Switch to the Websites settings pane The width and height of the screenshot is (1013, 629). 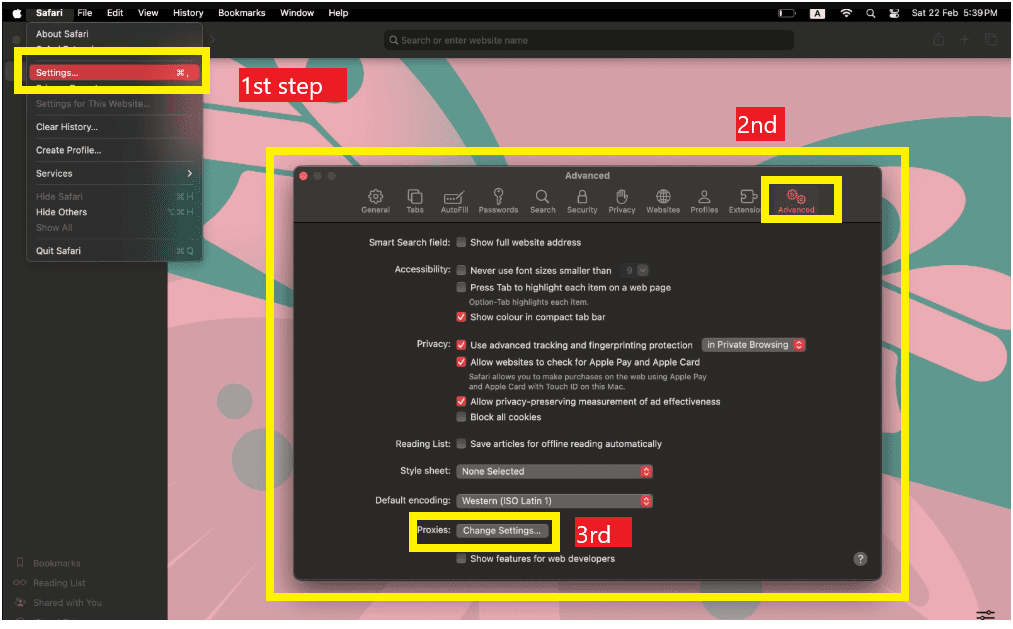[x=663, y=200]
